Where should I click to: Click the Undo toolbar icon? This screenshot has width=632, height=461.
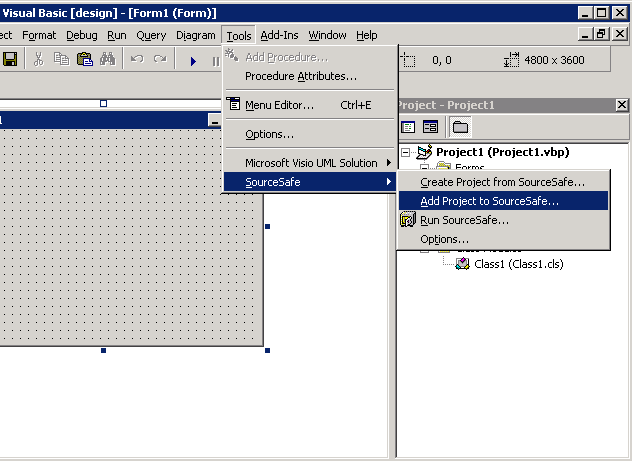pos(138,60)
